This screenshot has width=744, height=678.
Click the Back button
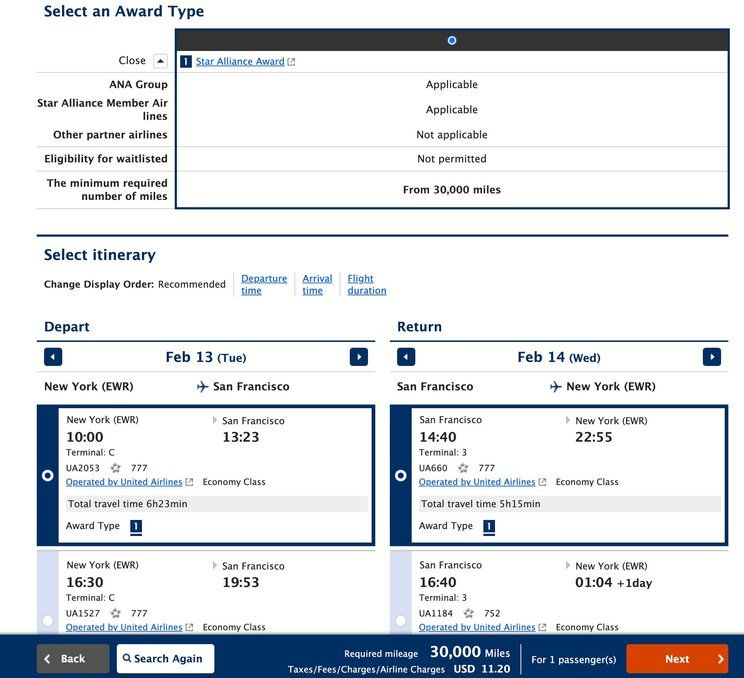point(72,659)
